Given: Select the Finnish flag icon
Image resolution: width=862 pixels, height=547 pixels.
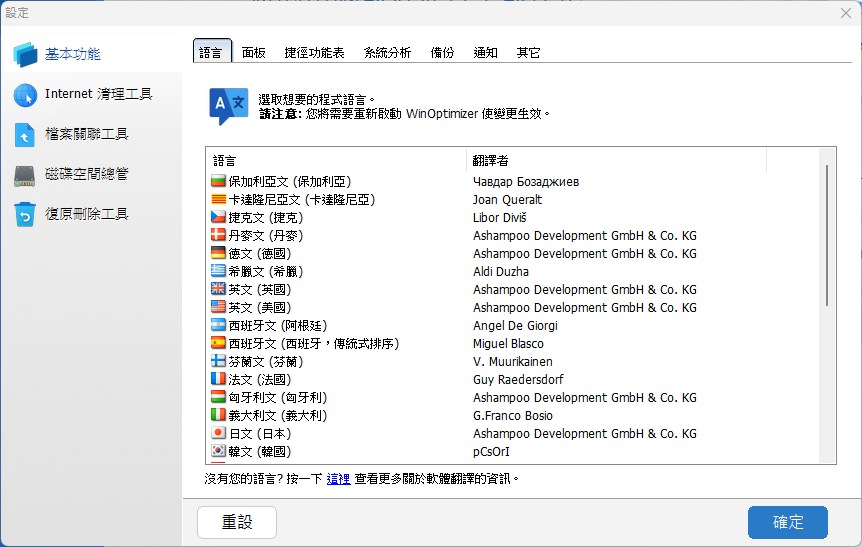Looking at the screenshot, I should pyautogui.click(x=218, y=361).
